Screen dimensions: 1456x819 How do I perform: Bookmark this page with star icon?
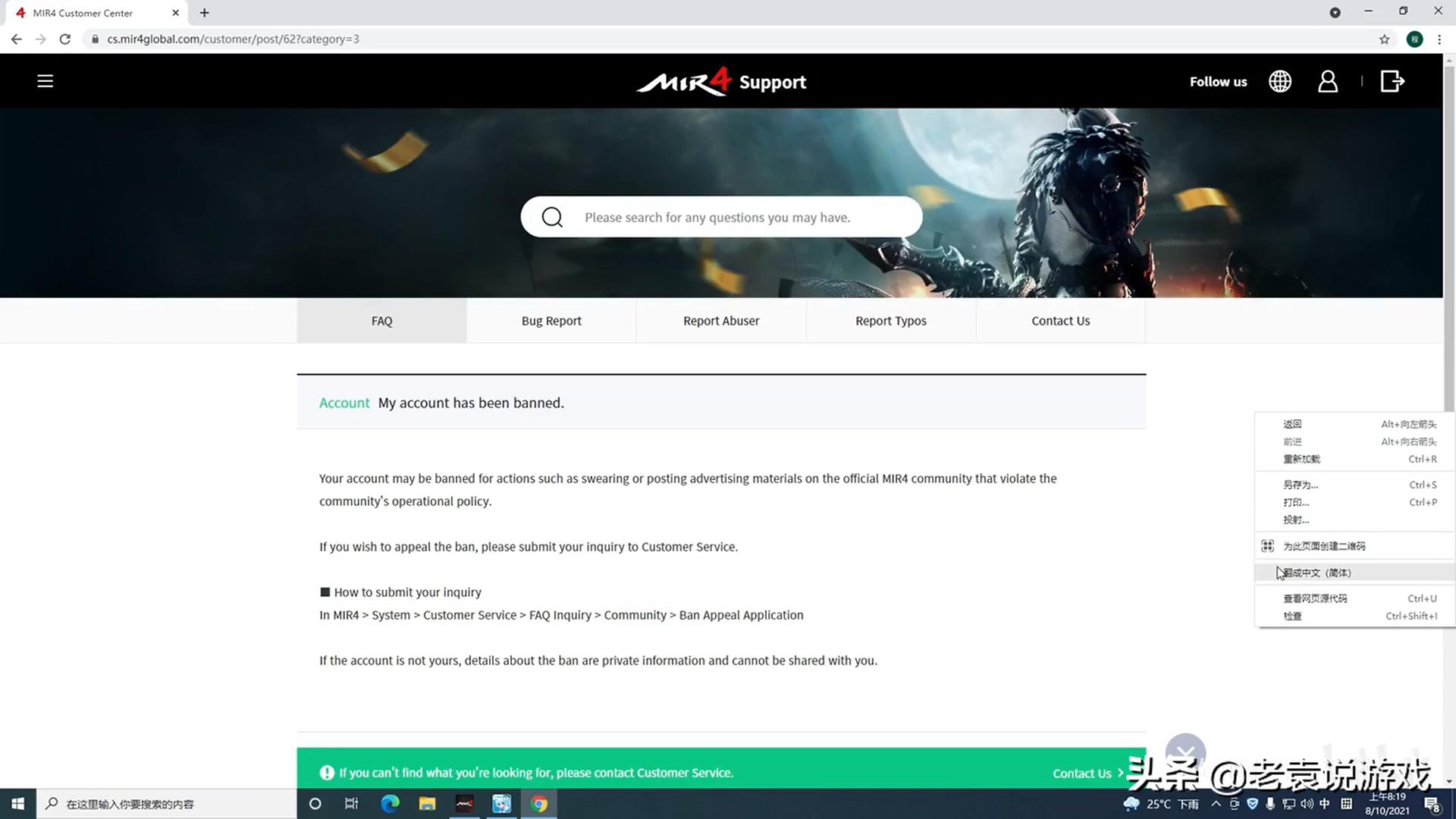click(1384, 39)
